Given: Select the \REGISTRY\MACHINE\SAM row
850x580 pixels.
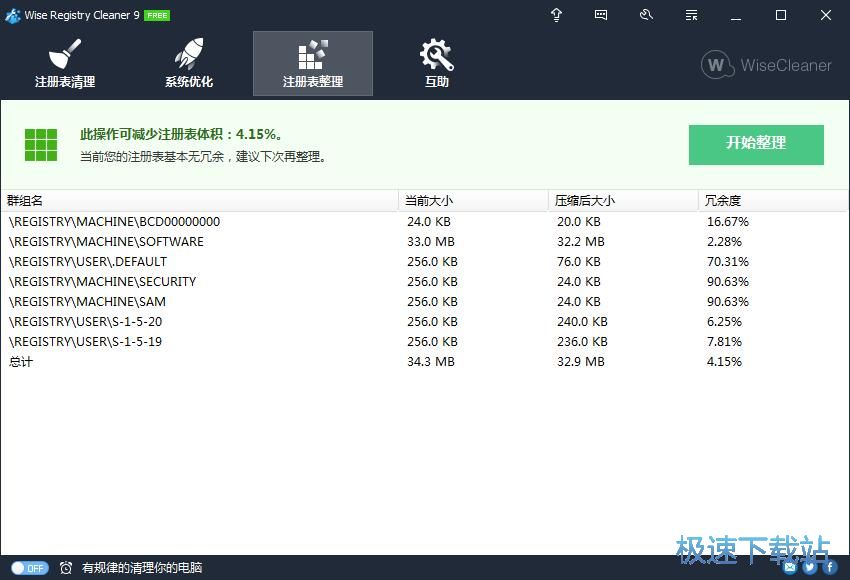Looking at the screenshot, I should [424, 302].
